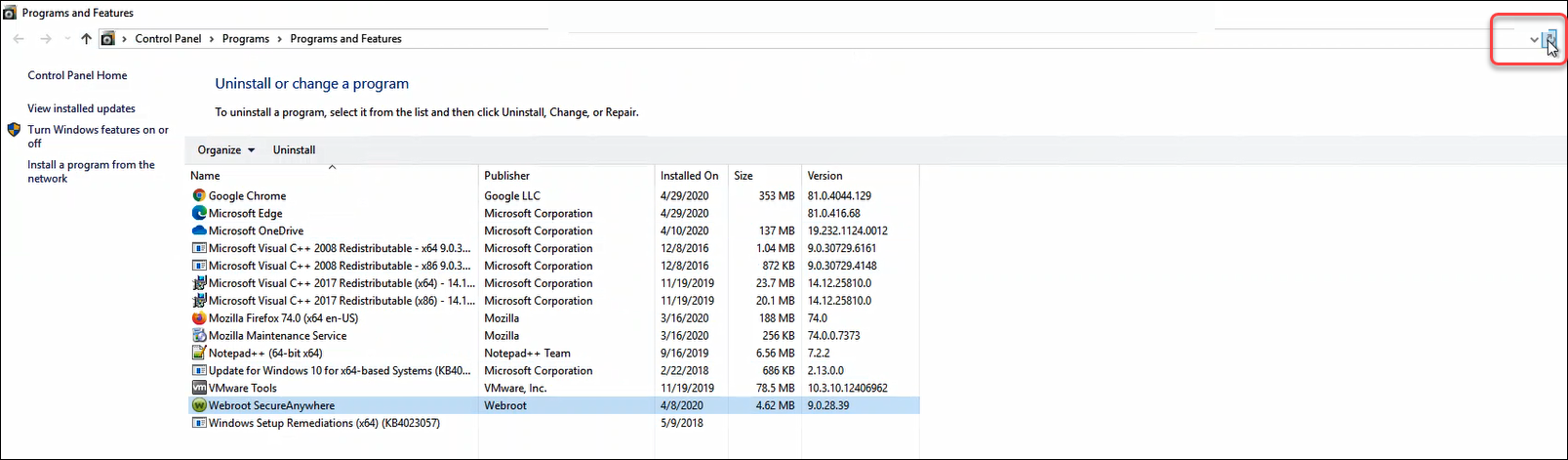Click the Programs and Features title bar icon
Image resolution: width=1568 pixels, height=460 pixels.
tap(10, 13)
